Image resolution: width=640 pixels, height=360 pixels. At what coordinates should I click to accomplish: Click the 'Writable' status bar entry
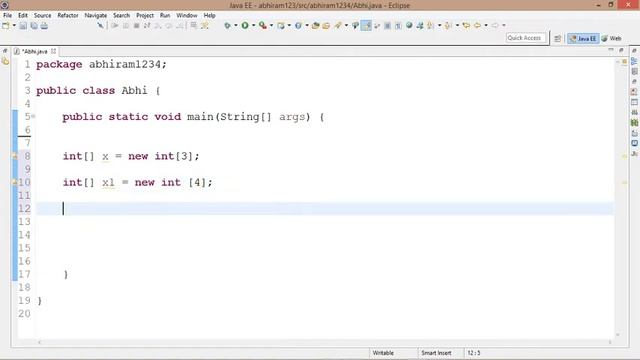(x=383, y=353)
